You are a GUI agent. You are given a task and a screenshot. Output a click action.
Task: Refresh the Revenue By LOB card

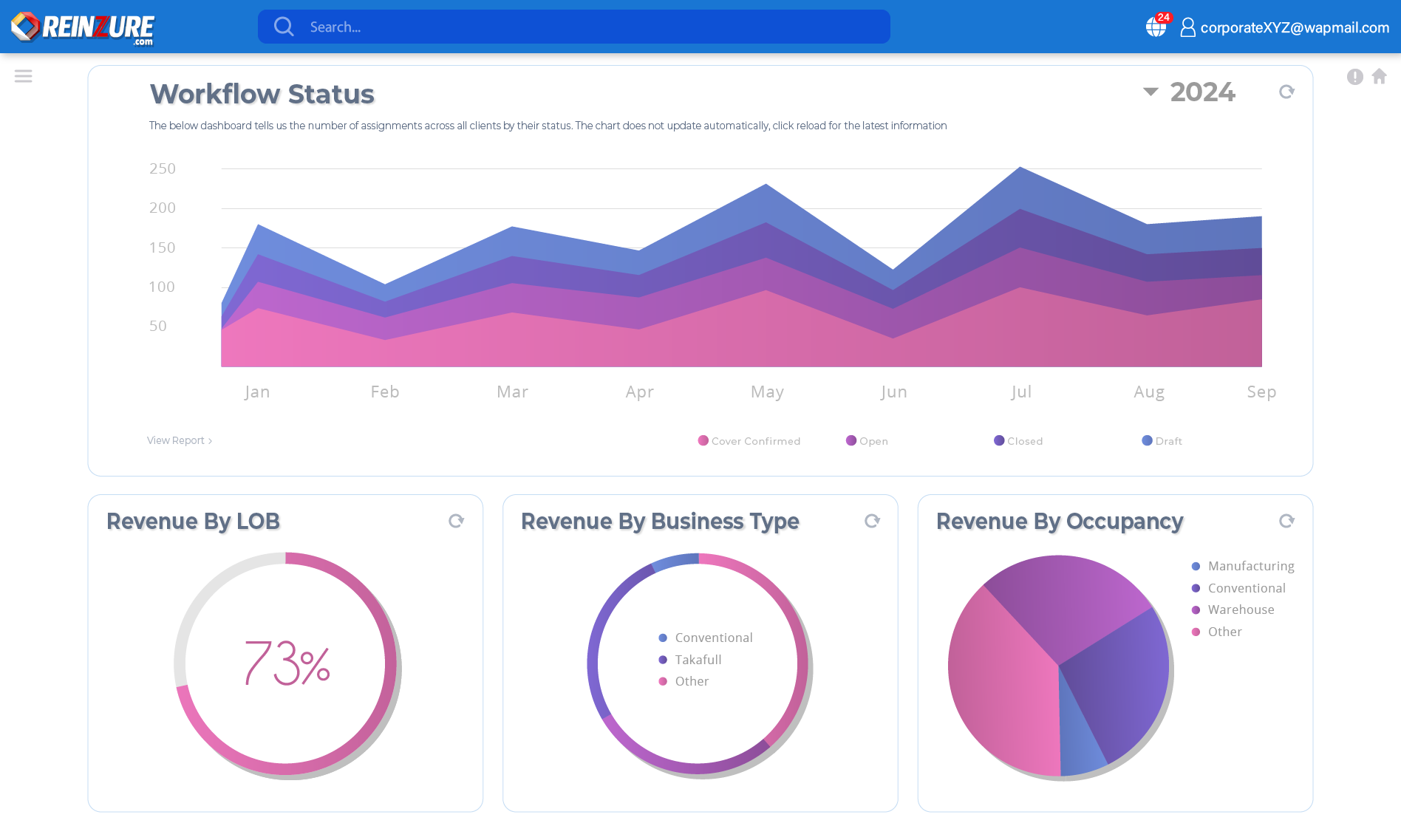point(456,521)
